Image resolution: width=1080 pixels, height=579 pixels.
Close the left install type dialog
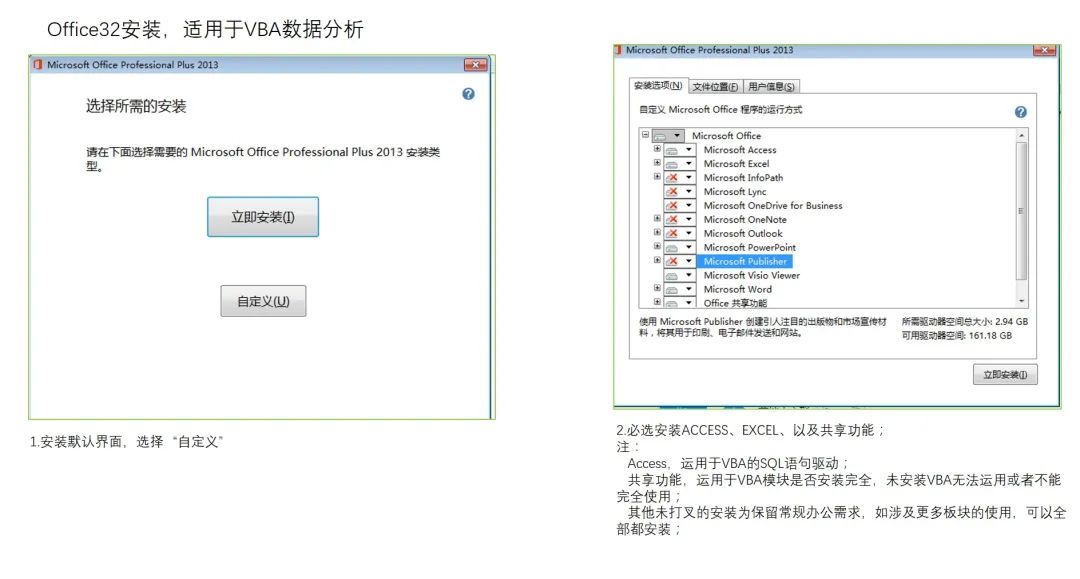pyautogui.click(x=475, y=65)
